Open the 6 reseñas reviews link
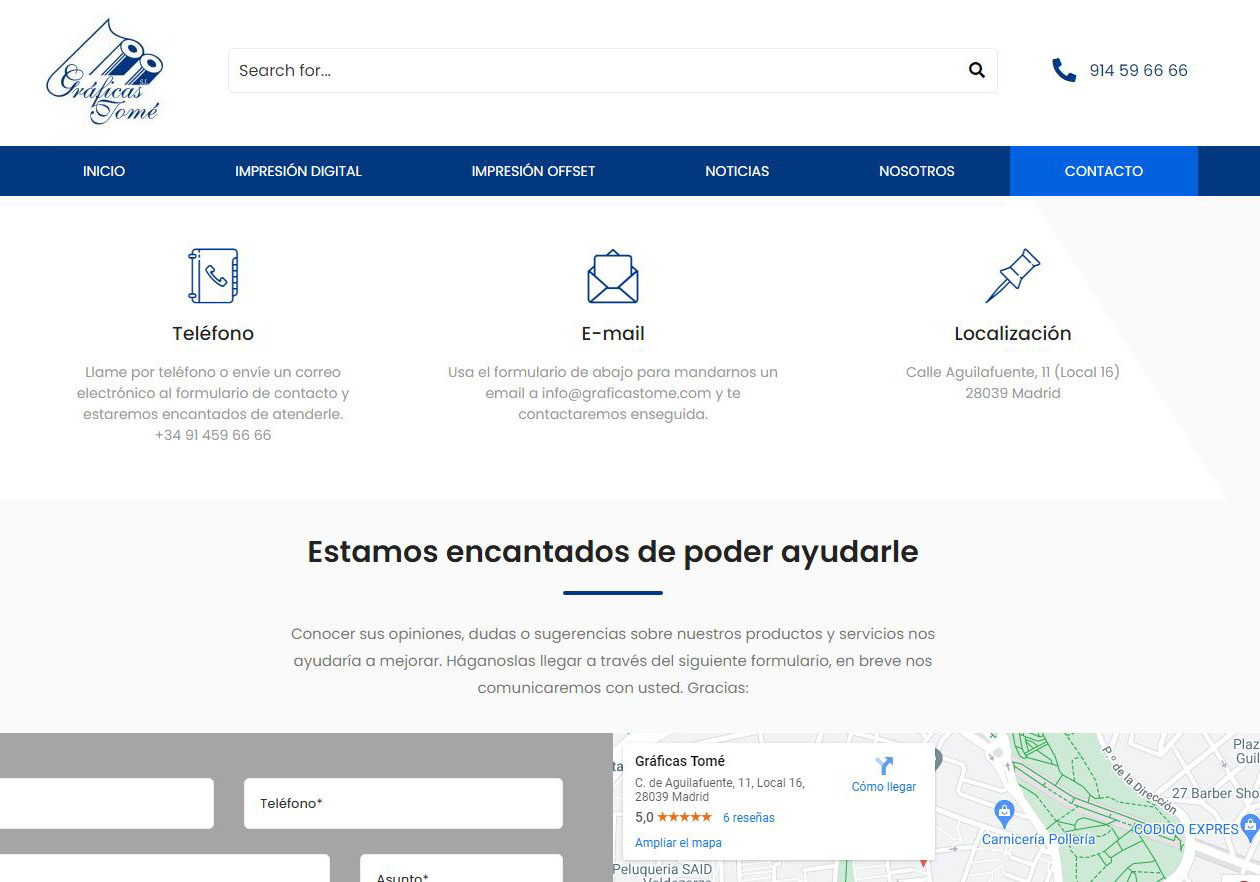The height and width of the screenshot is (882, 1260). [x=748, y=818]
